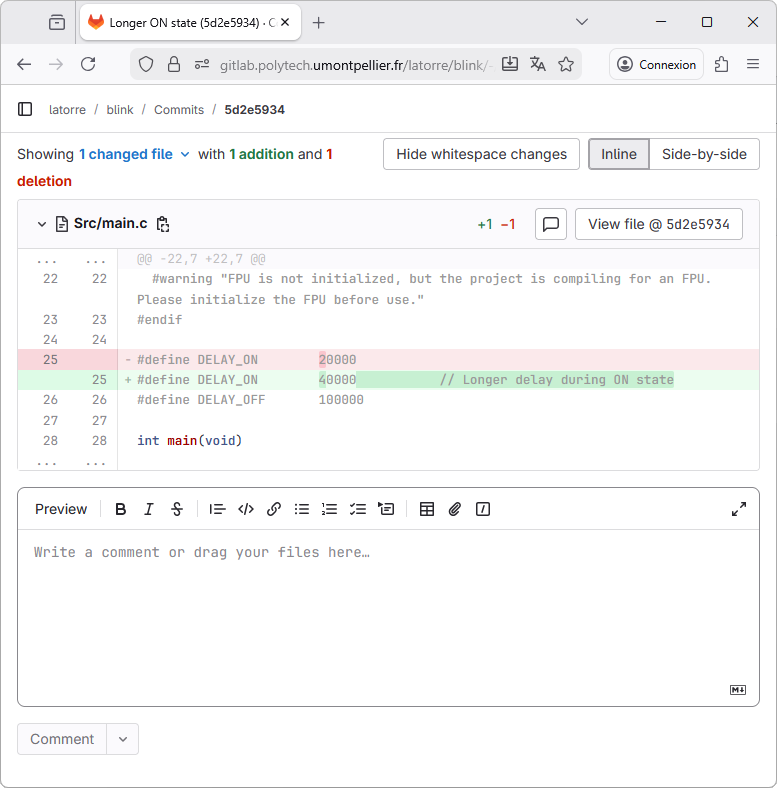Apply italic text formatting

click(x=149, y=509)
